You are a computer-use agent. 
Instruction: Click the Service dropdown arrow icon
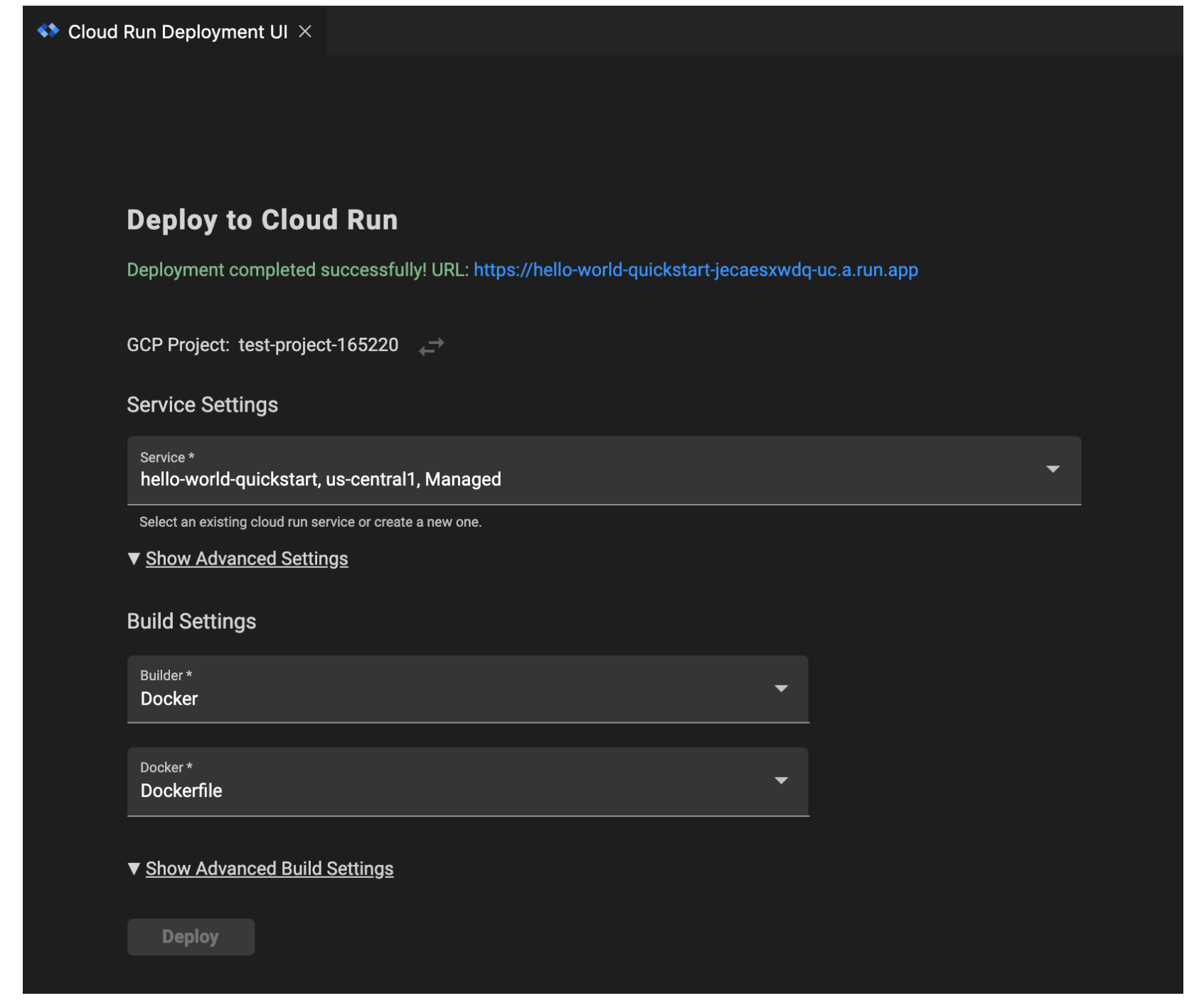coord(1053,469)
